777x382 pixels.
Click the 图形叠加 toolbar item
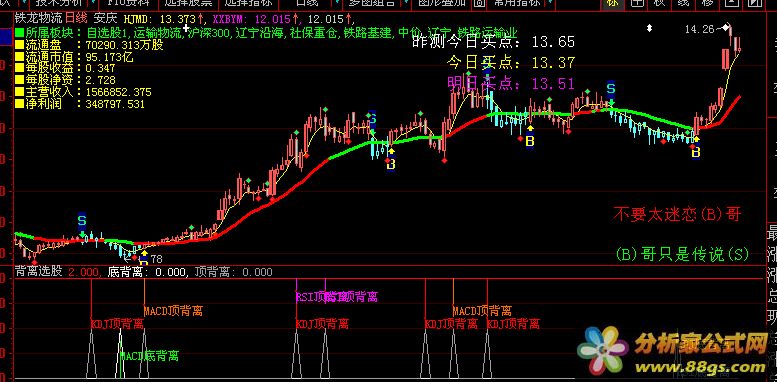pos(442,2)
